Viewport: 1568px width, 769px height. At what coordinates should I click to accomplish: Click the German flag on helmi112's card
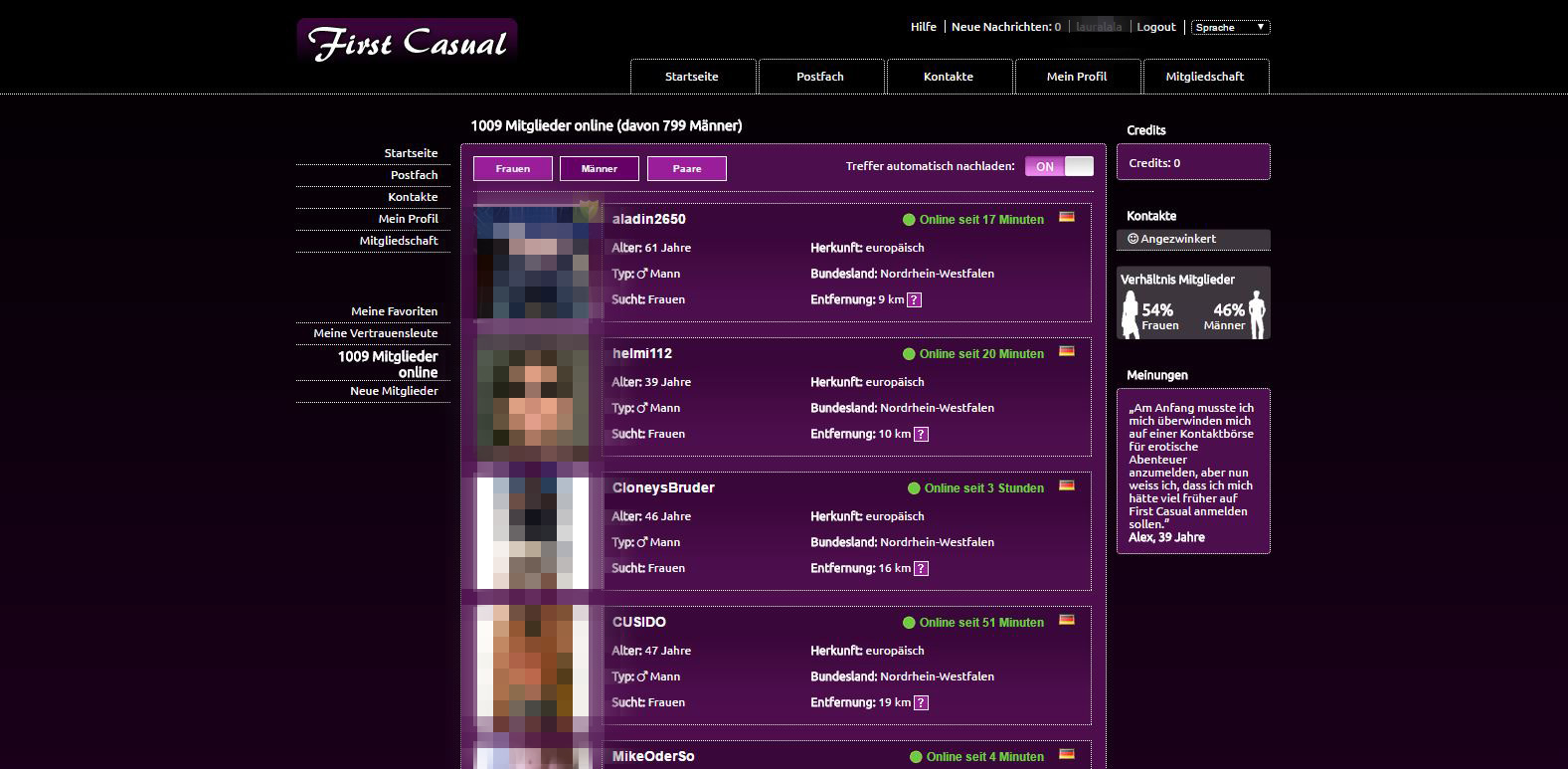click(1067, 351)
